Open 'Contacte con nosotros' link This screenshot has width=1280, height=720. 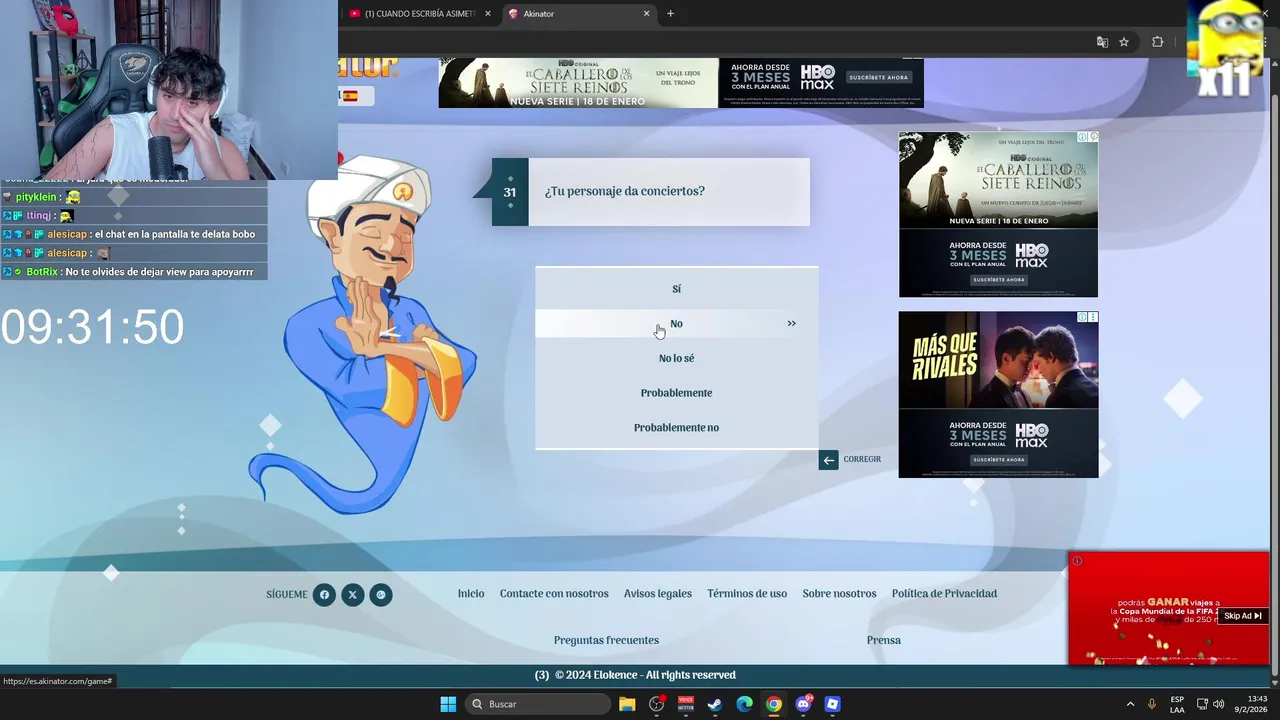554,594
